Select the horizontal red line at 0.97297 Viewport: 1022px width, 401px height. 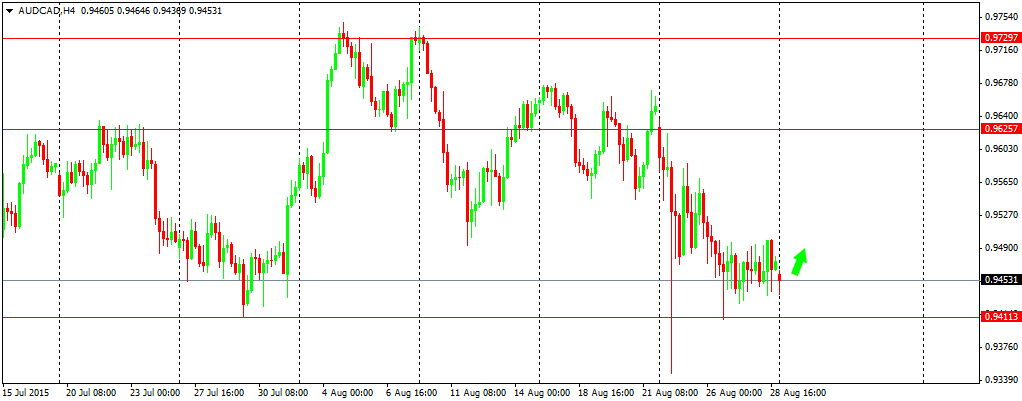(490, 38)
